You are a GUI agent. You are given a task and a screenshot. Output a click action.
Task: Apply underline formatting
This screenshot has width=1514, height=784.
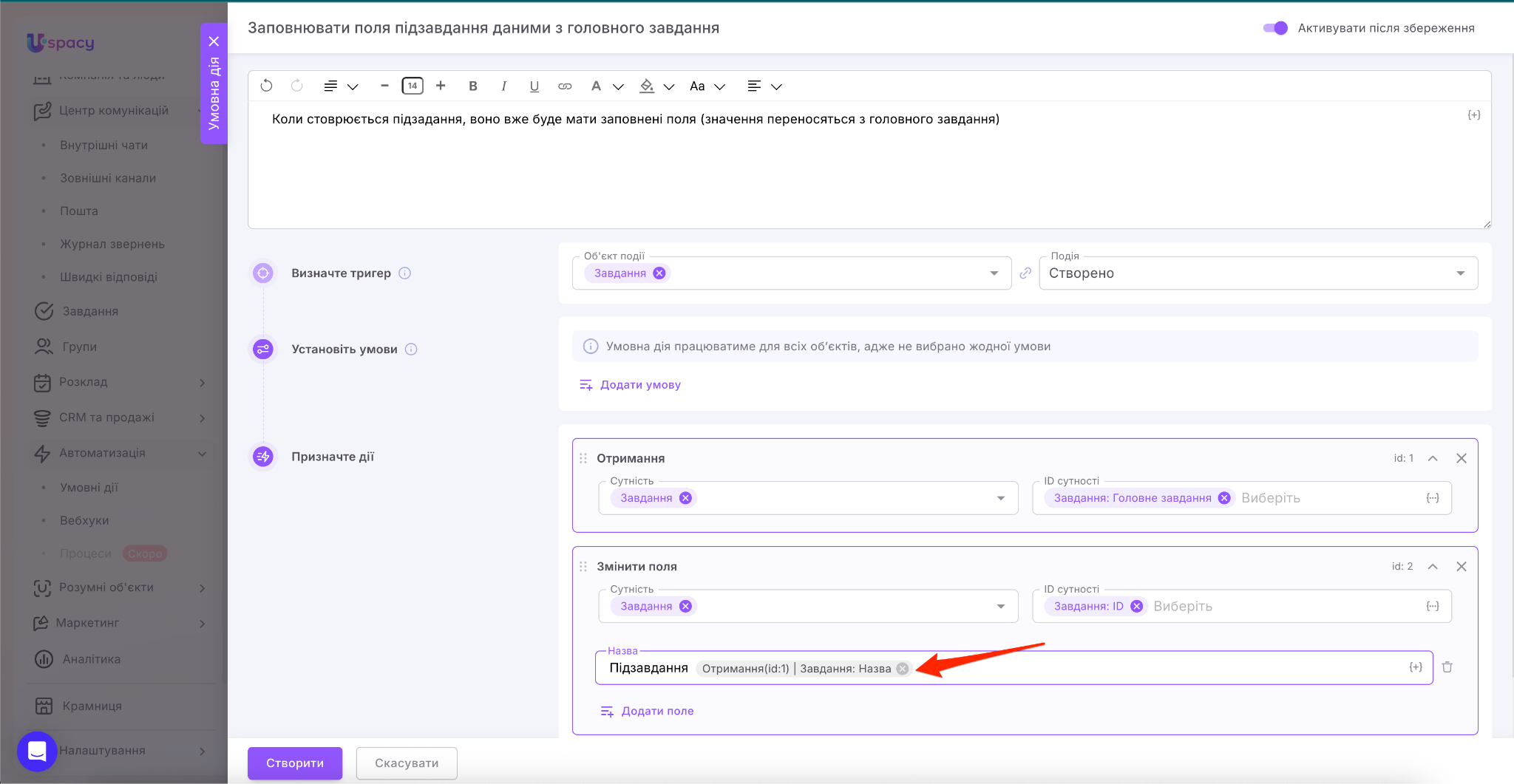point(534,86)
